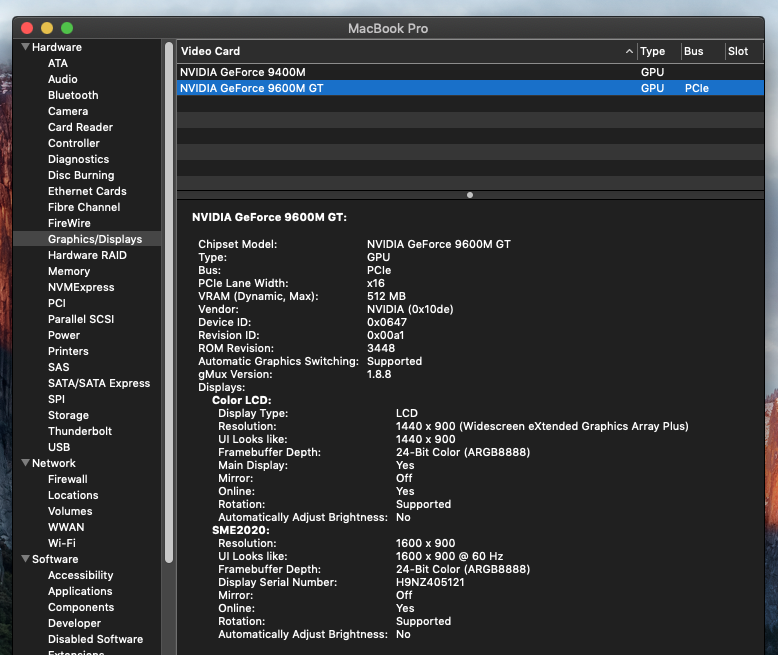
Task: Open the Bluetooth hardware entry
Action: [73, 95]
